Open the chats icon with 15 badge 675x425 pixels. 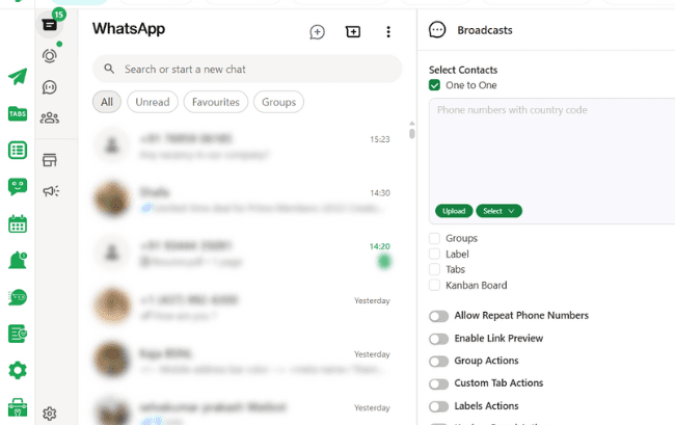50,25
